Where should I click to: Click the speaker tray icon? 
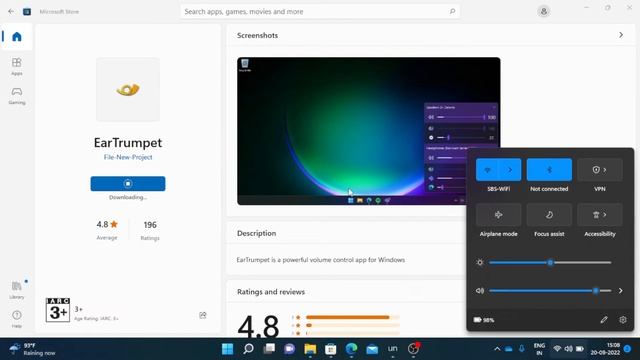[x=568, y=349]
